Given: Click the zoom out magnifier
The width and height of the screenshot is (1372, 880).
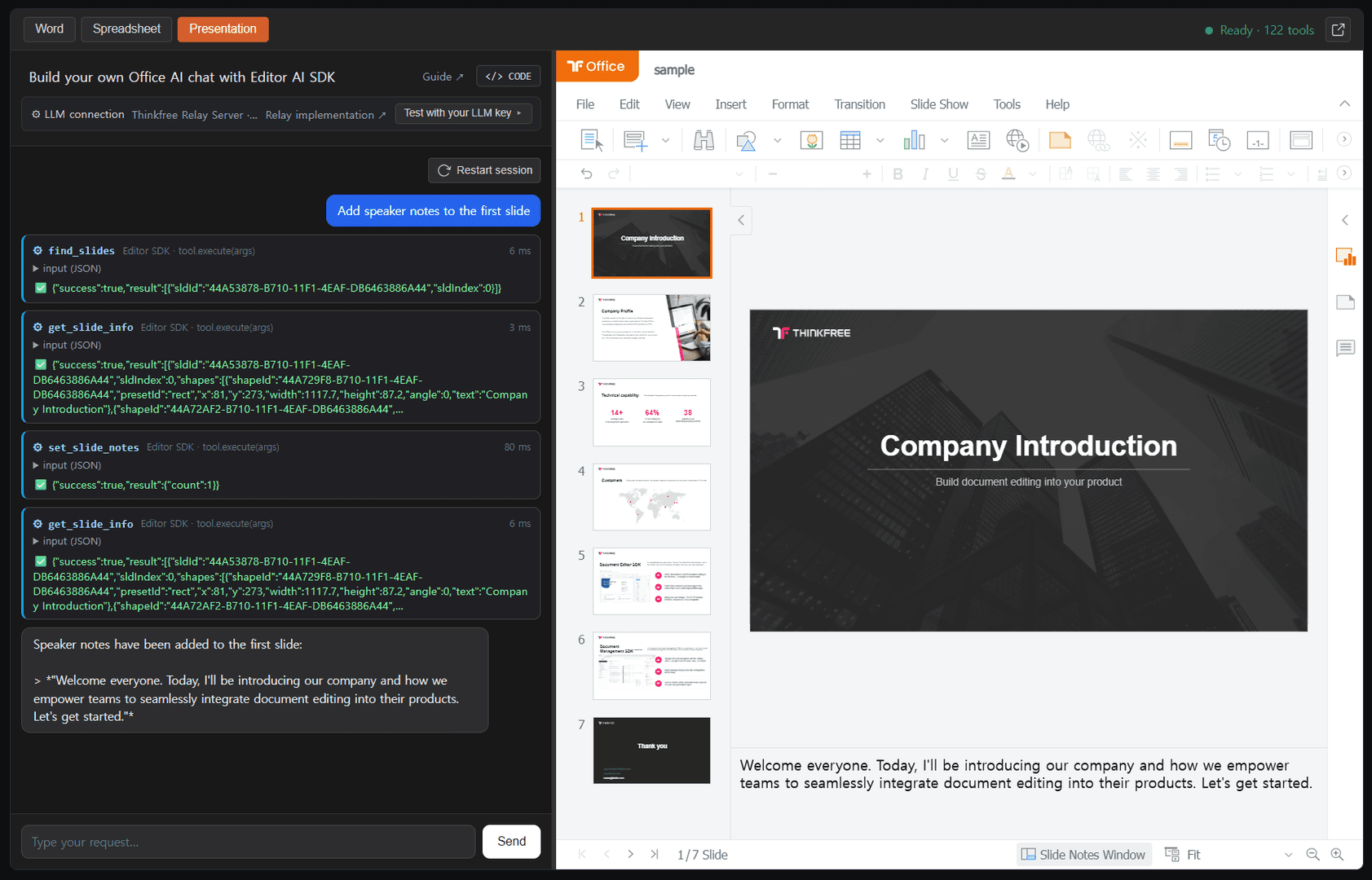Looking at the screenshot, I should click(1312, 854).
